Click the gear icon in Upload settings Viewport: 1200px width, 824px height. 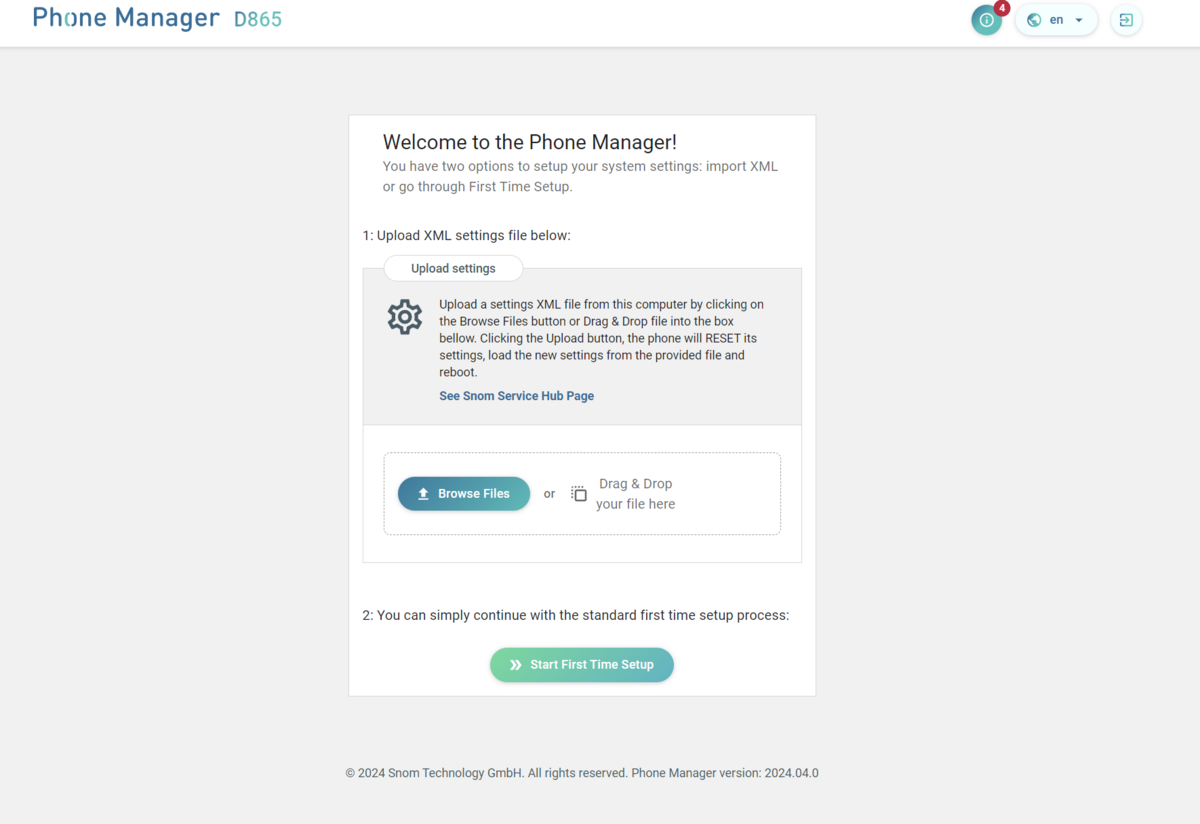point(405,316)
